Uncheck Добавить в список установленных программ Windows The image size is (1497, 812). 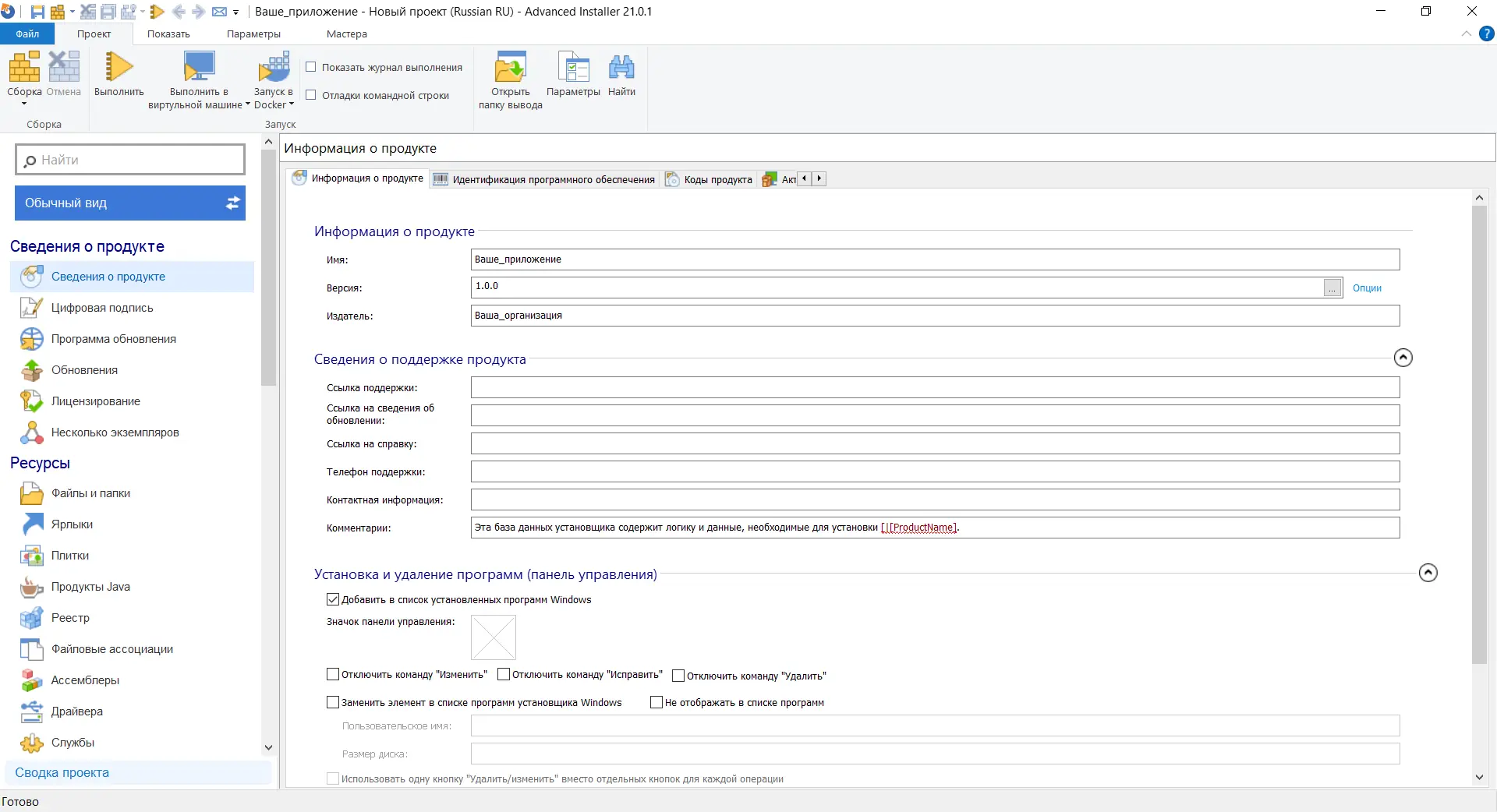click(333, 599)
